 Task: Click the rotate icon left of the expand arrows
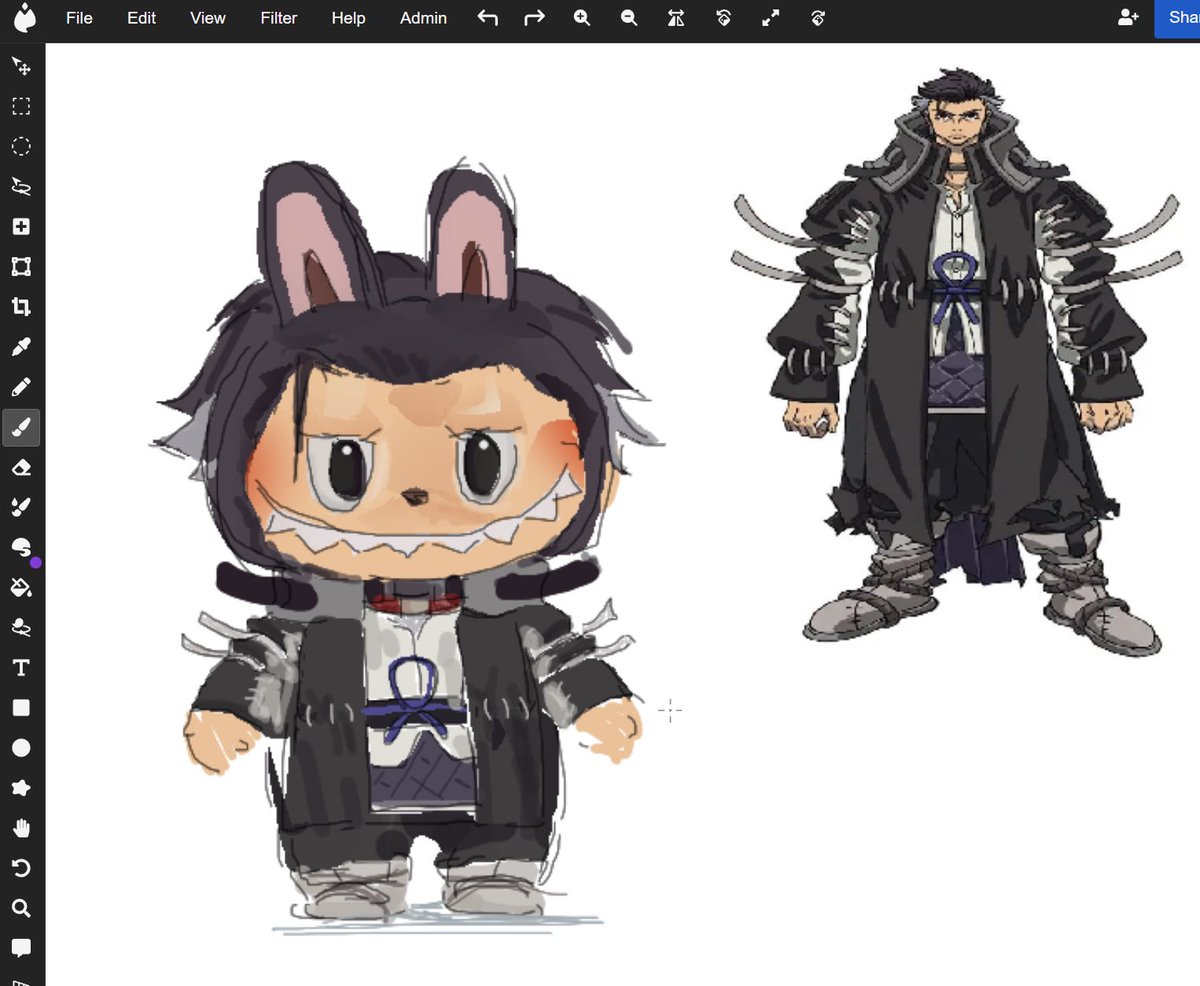(x=723, y=18)
